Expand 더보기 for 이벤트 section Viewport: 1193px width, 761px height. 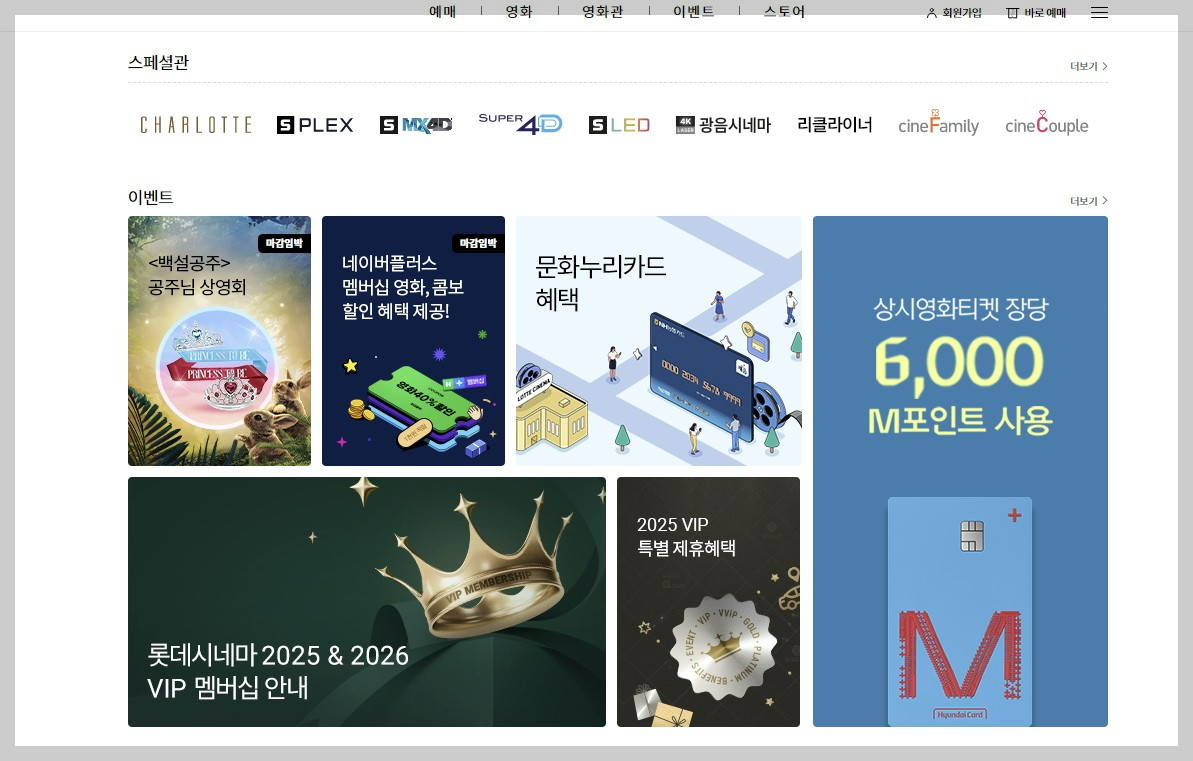click(1089, 201)
